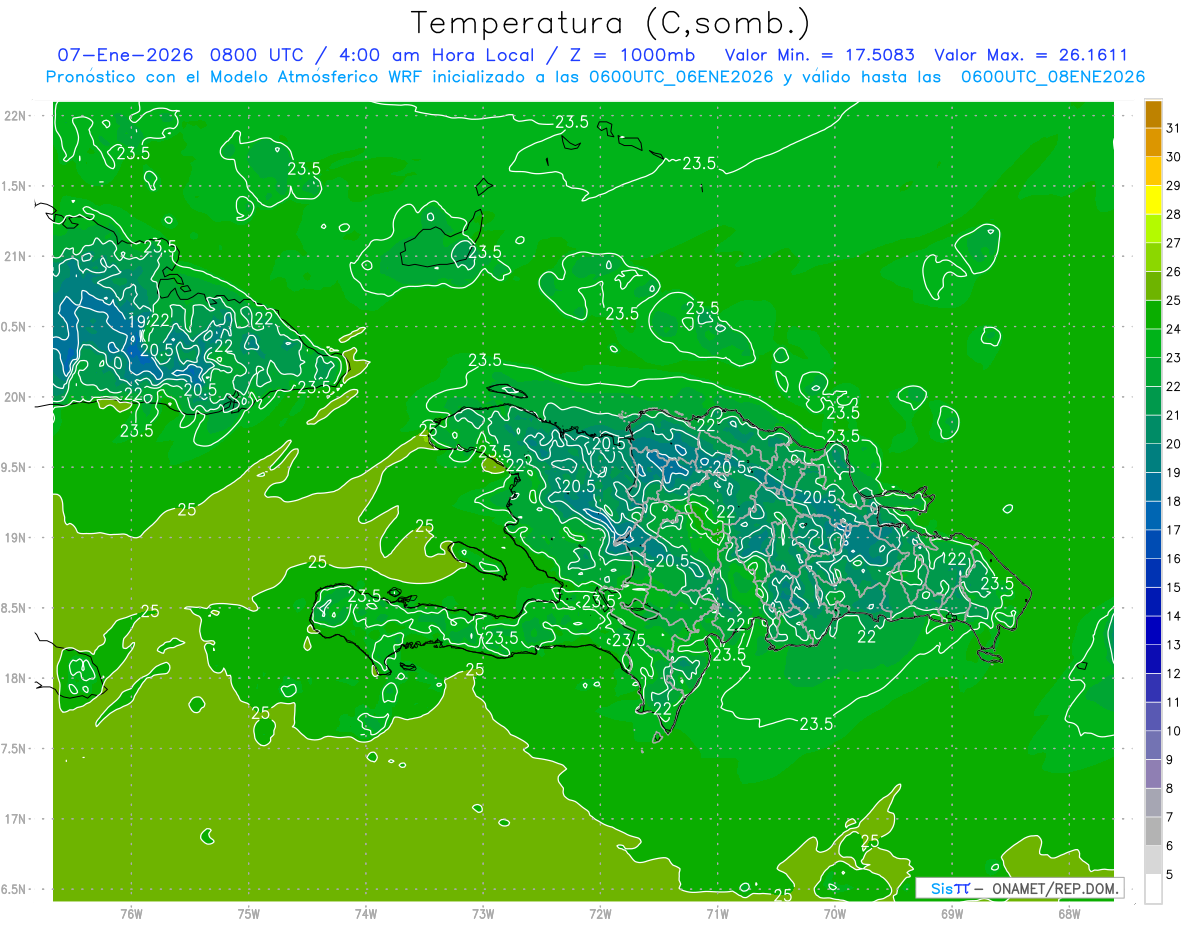Click the '20N' latitude axis label

point(15,397)
